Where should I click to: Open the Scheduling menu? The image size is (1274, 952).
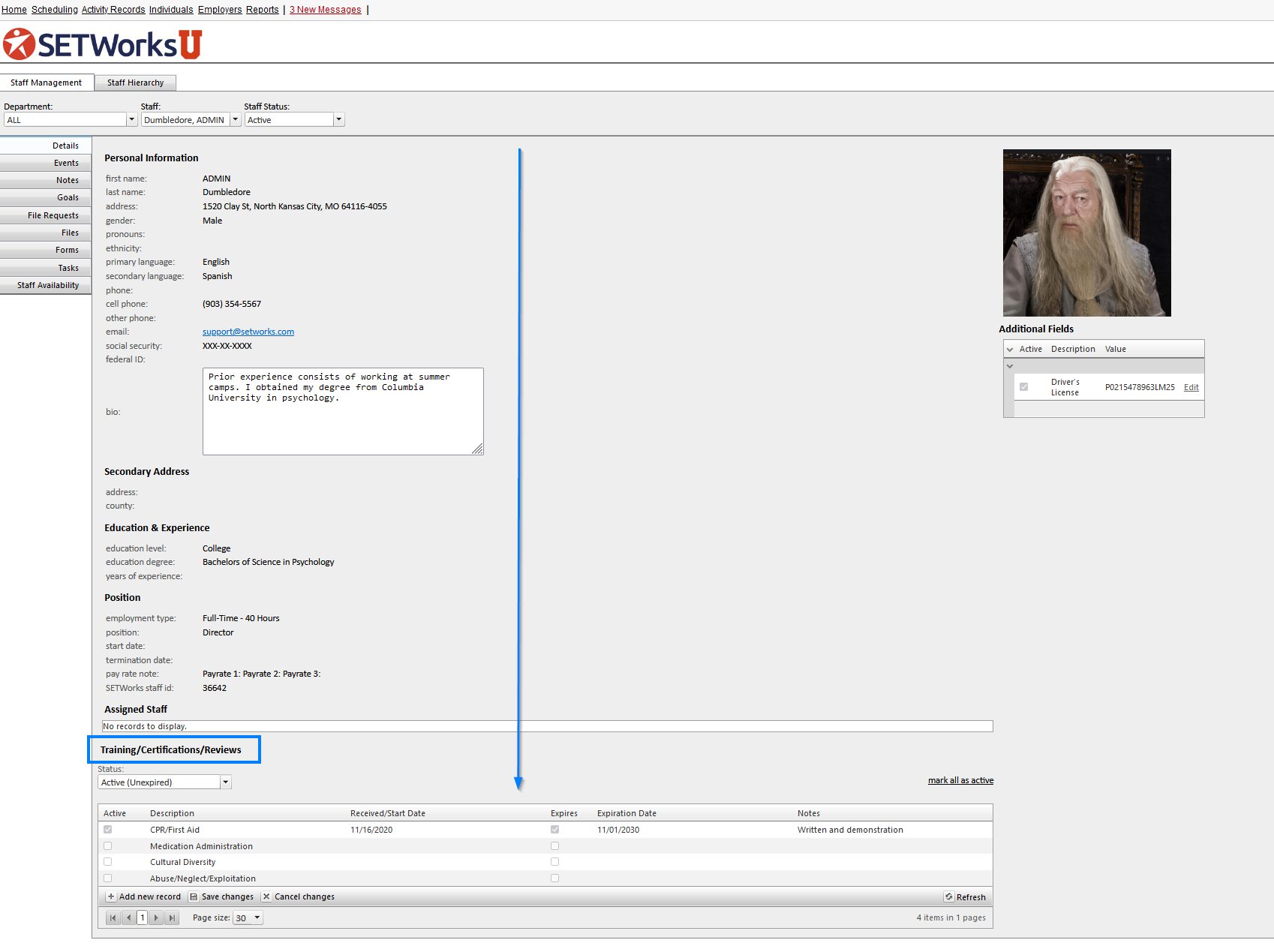(x=55, y=10)
